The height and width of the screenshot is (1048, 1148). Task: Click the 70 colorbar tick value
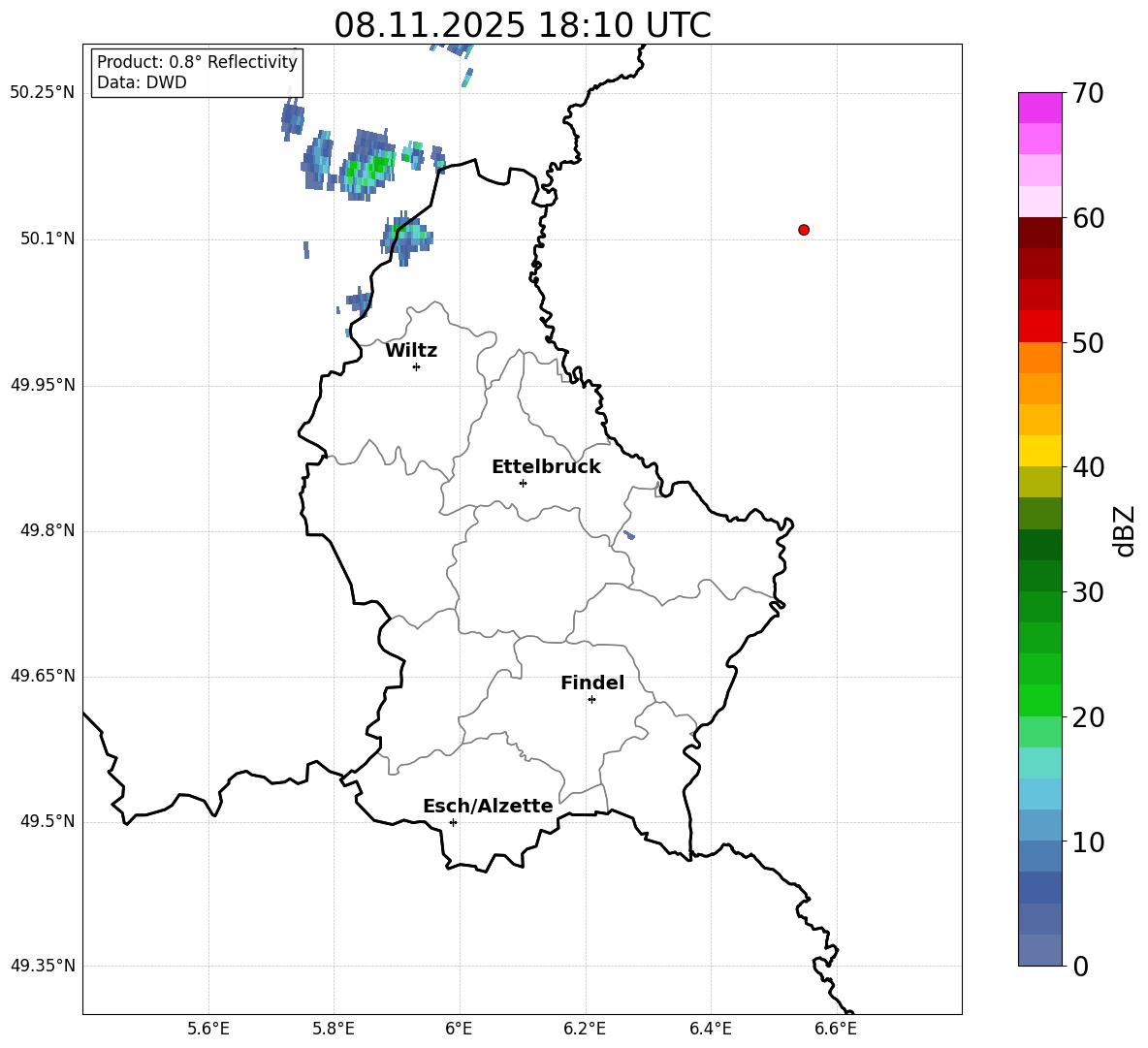pyautogui.click(x=1088, y=93)
